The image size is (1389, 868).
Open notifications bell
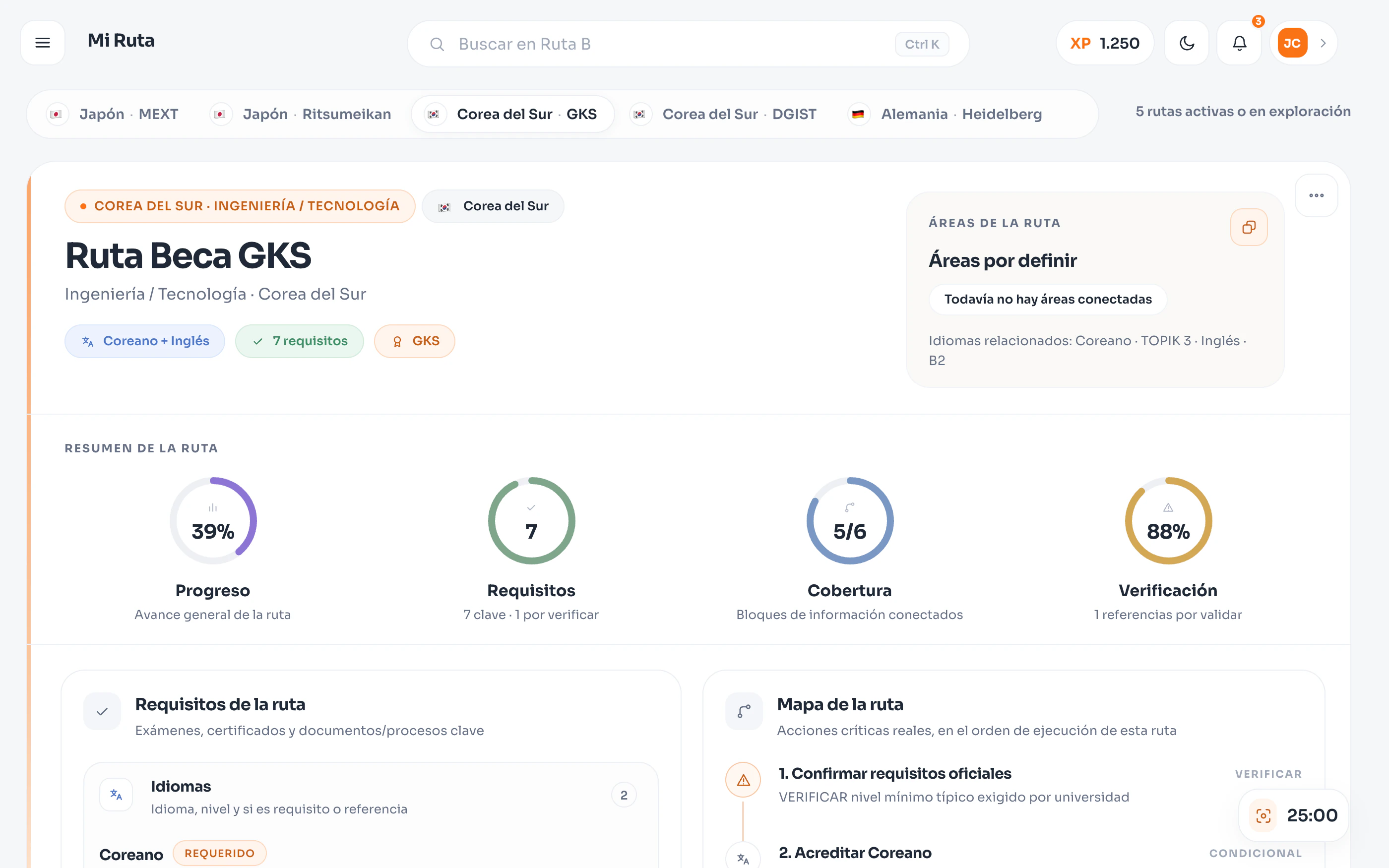pyautogui.click(x=1239, y=43)
